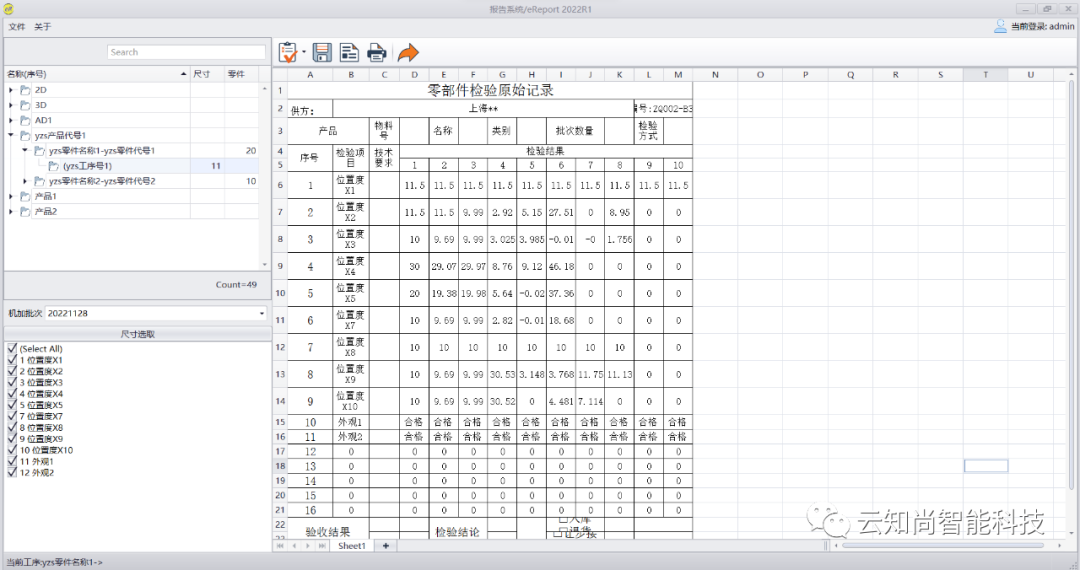Collapse the yzs产品代号1 tree node
Image resolution: width=1080 pixels, height=570 pixels.
coord(11,135)
